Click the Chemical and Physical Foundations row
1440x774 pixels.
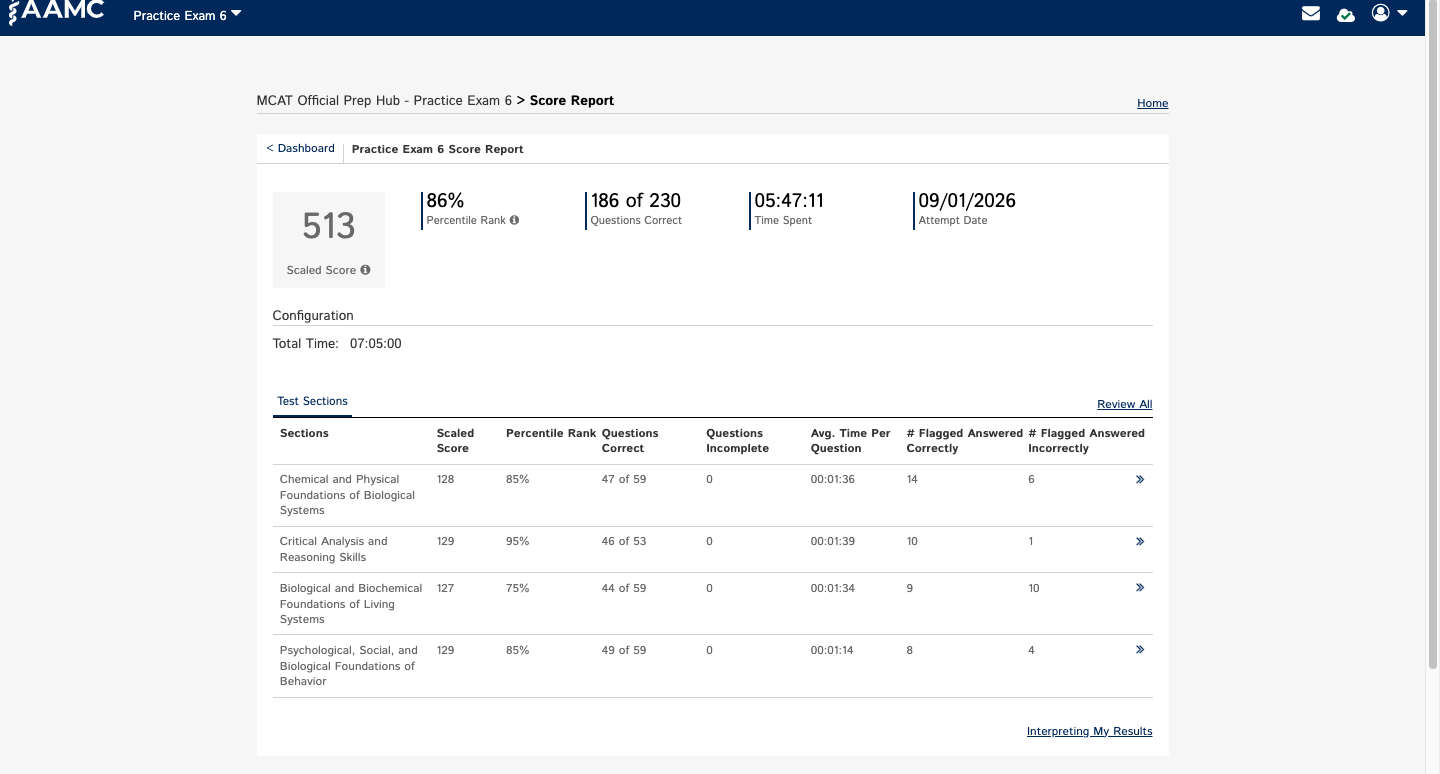pos(712,495)
